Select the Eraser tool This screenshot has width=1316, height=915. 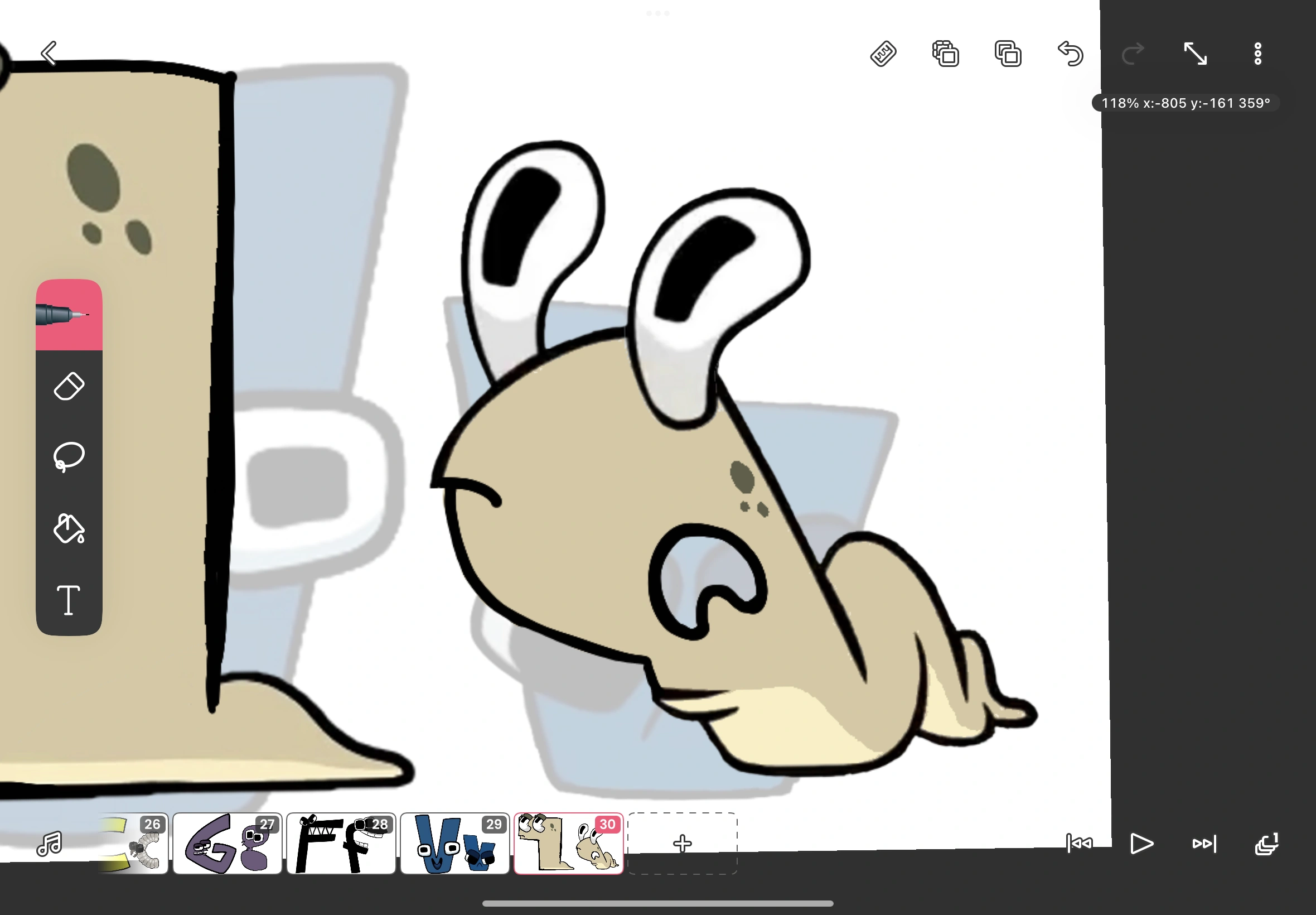coord(69,386)
